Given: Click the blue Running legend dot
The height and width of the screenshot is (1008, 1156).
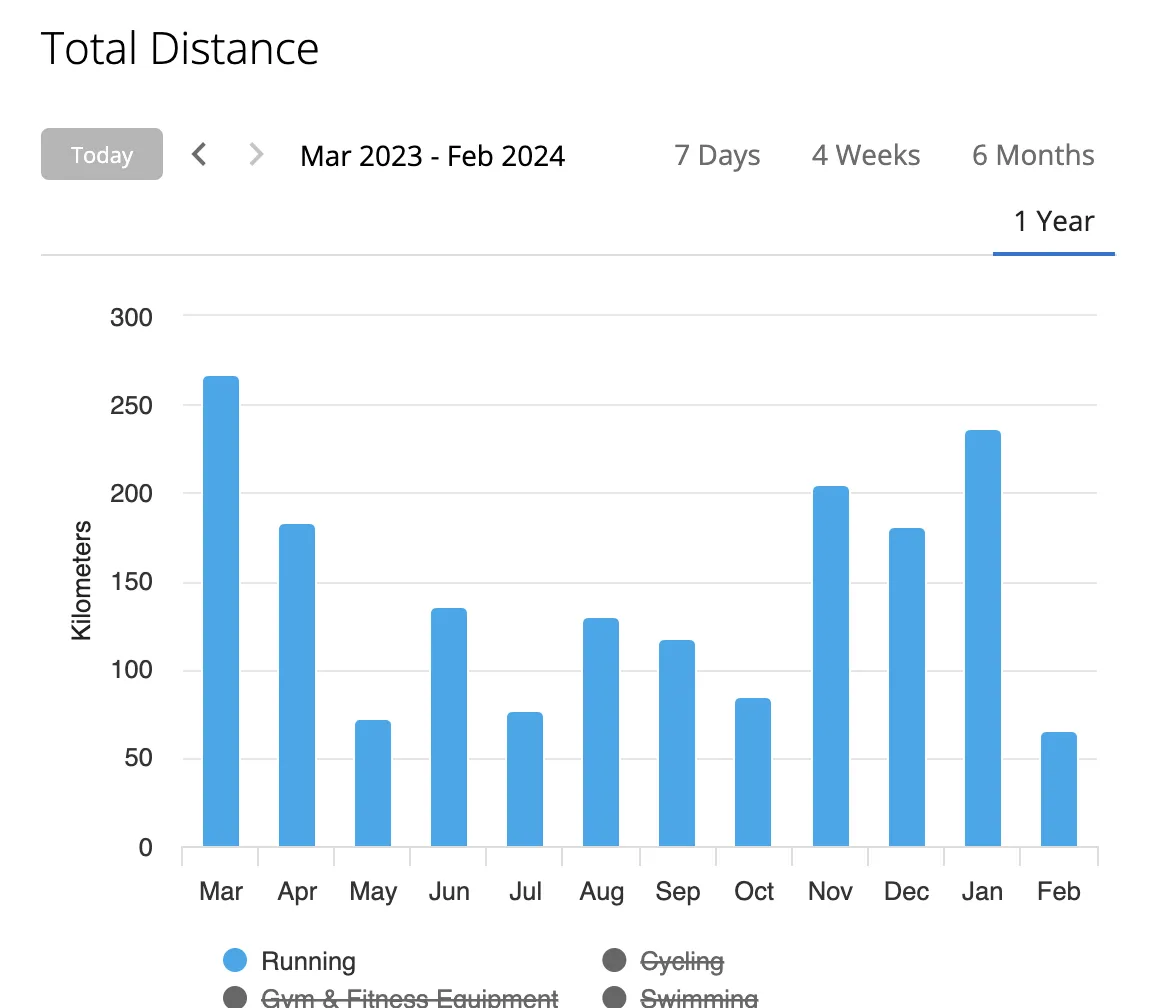Looking at the screenshot, I should tap(235, 961).
